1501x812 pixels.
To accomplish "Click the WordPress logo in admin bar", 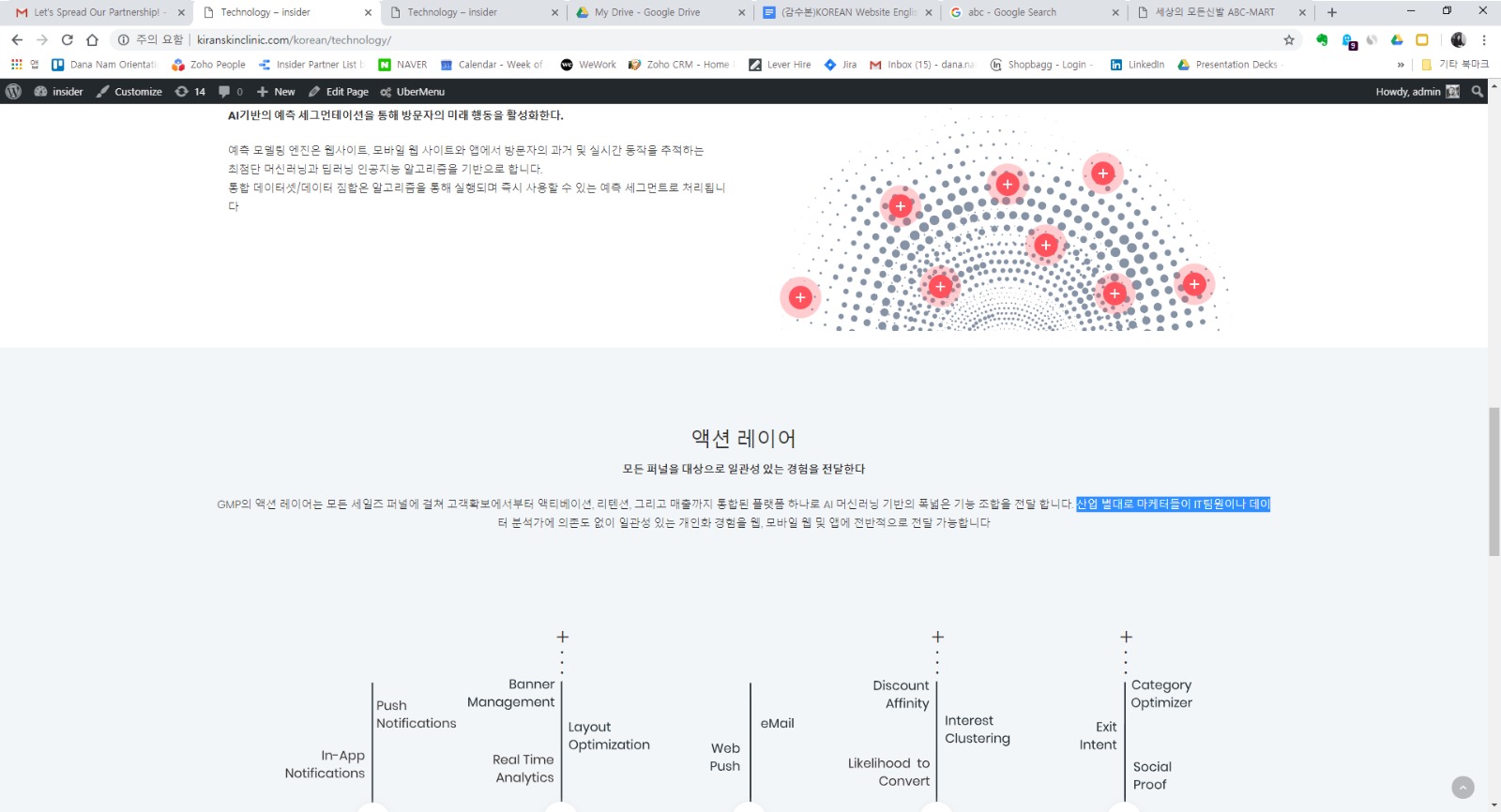I will point(13,92).
